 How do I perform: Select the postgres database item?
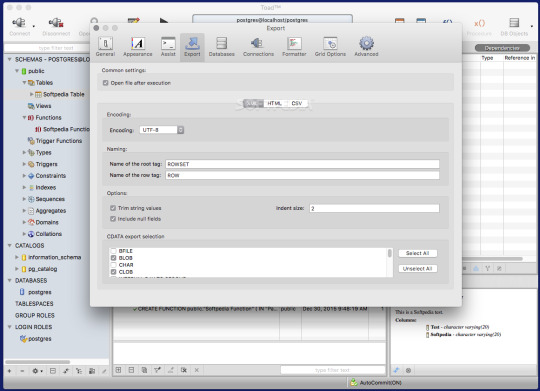coord(40,292)
